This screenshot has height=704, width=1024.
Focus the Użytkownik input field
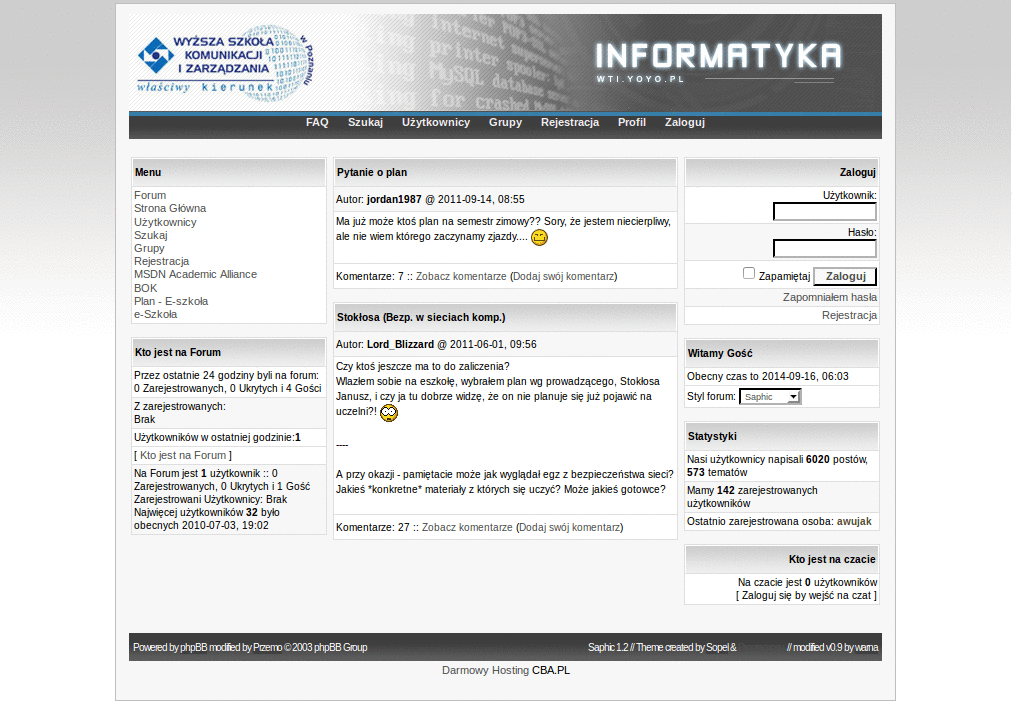pyautogui.click(x=825, y=212)
